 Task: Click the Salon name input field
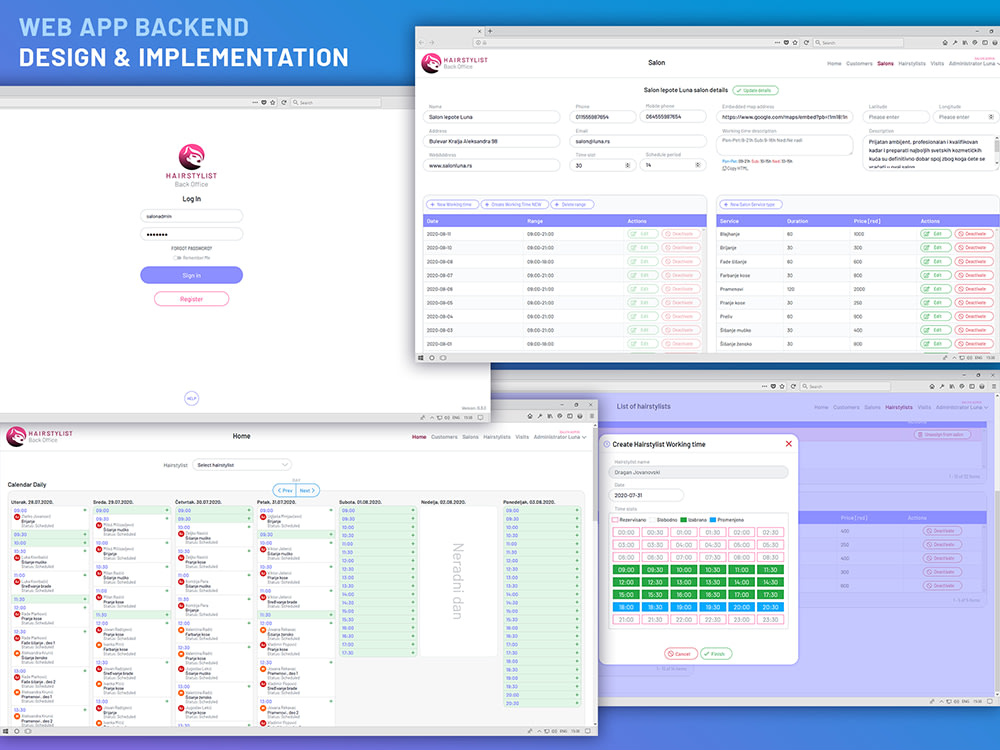tap(492, 117)
